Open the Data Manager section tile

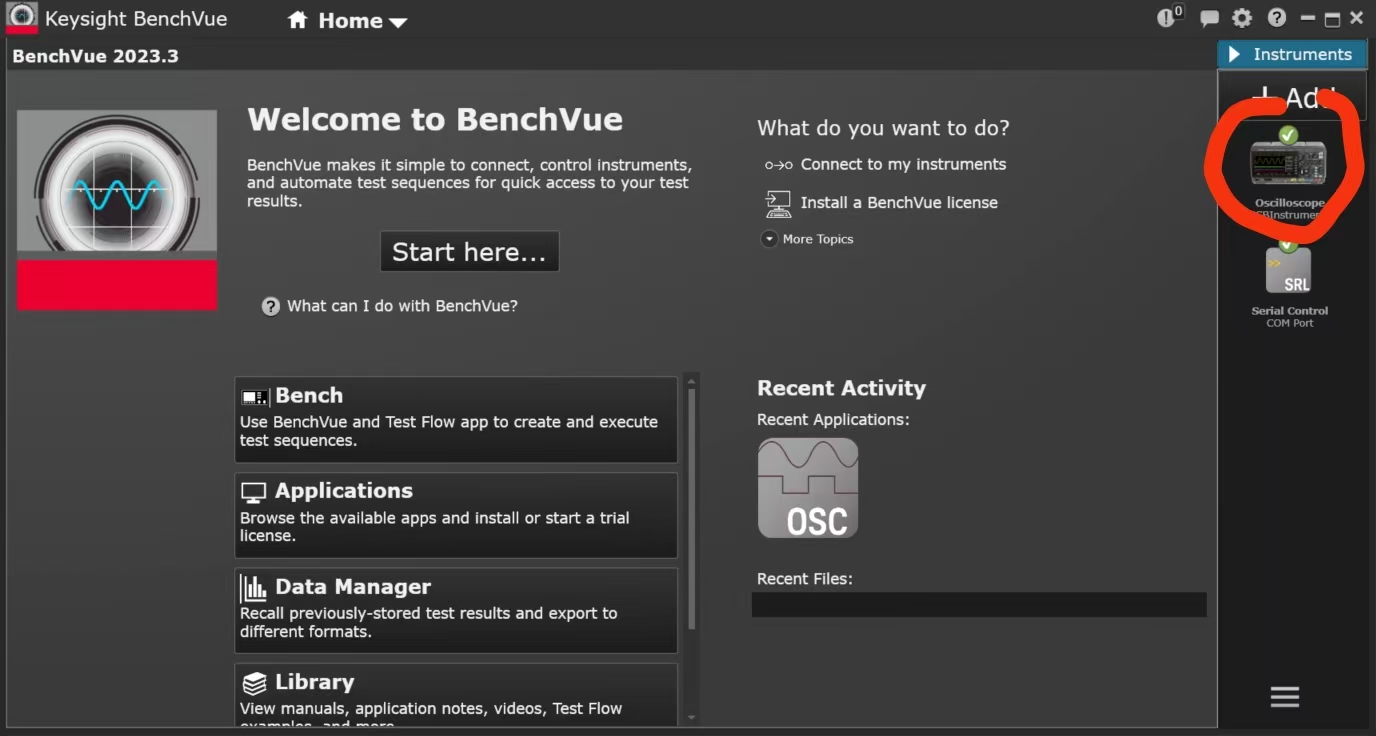(x=456, y=610)
